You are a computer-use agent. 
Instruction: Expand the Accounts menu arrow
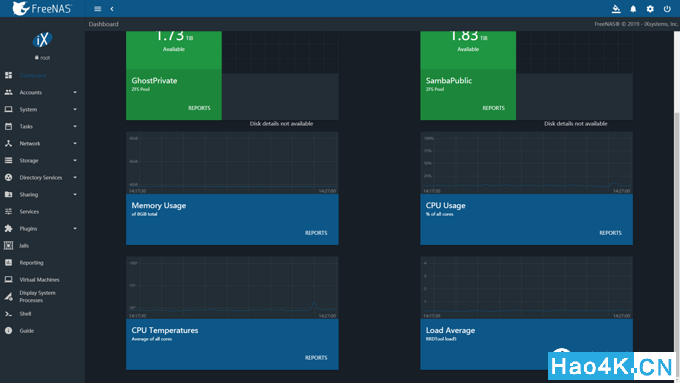point(75,92)
